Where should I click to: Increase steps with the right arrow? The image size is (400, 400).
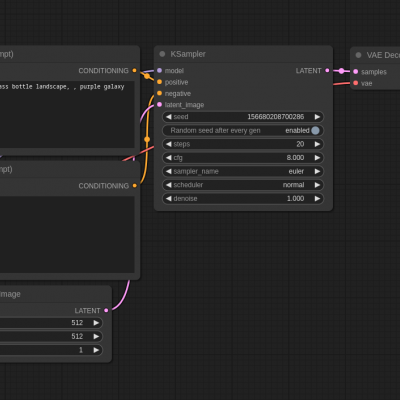(317, 144)
